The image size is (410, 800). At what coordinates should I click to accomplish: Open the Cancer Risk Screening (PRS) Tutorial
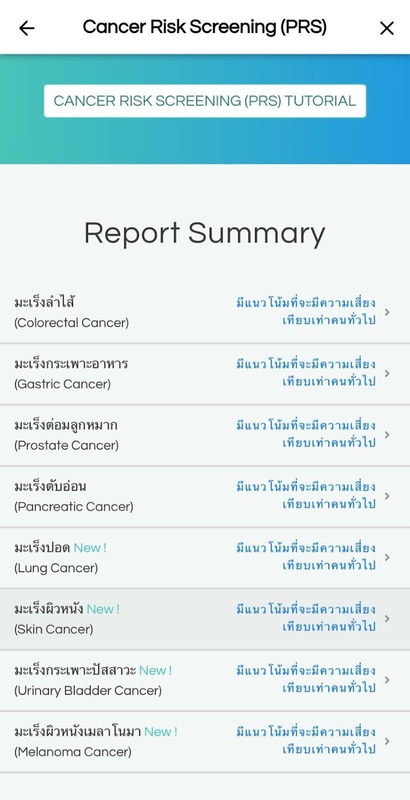pyautogui.click(x=204, y=101)
